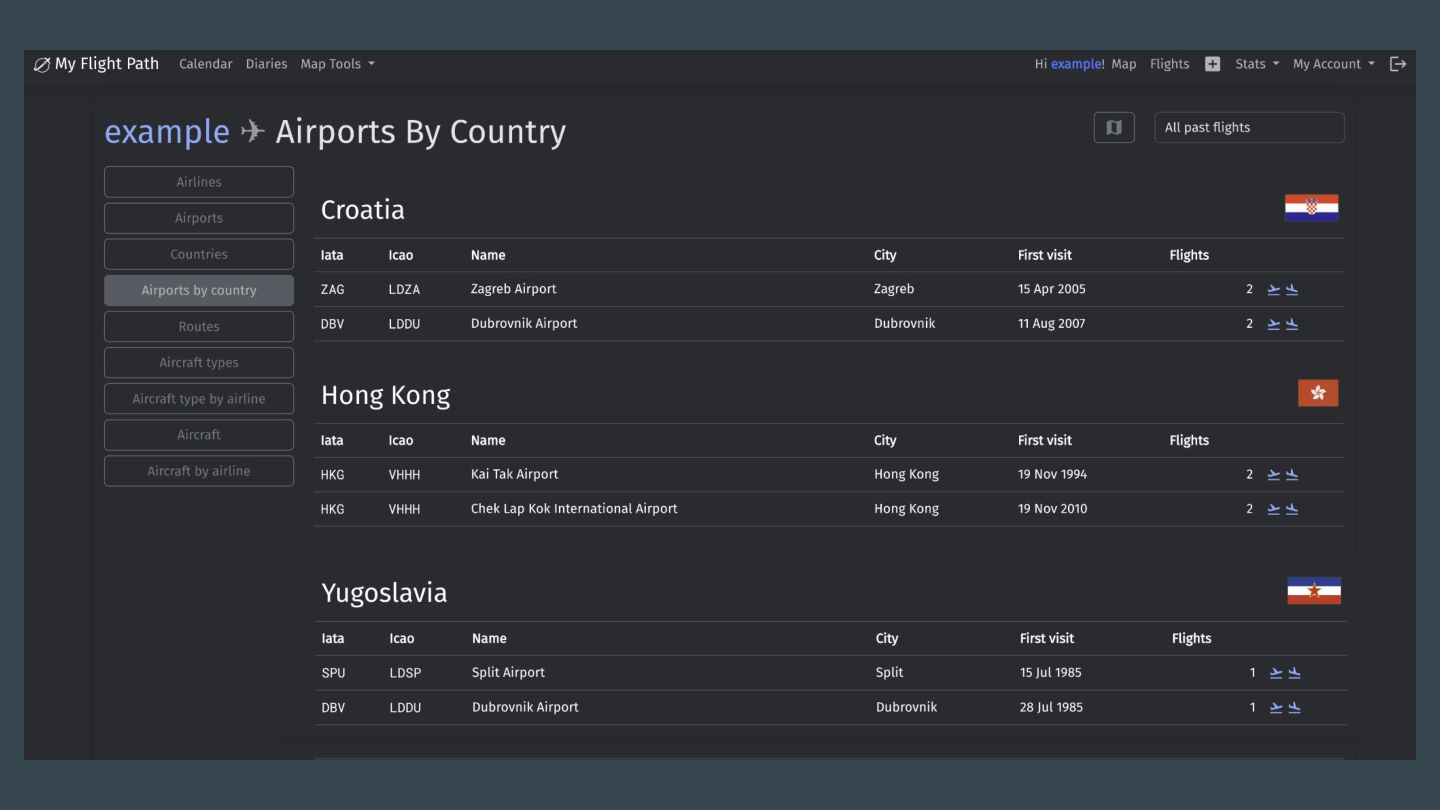
Task: Expand the My Account dropdown
Action: coord(1333,64)
